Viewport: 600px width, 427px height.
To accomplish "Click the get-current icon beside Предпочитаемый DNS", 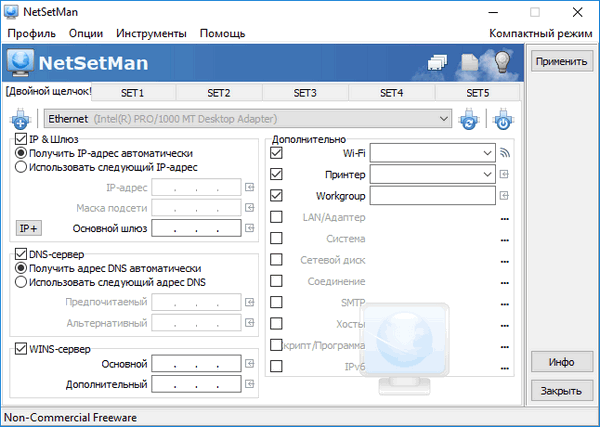I will tap(250, 302).
